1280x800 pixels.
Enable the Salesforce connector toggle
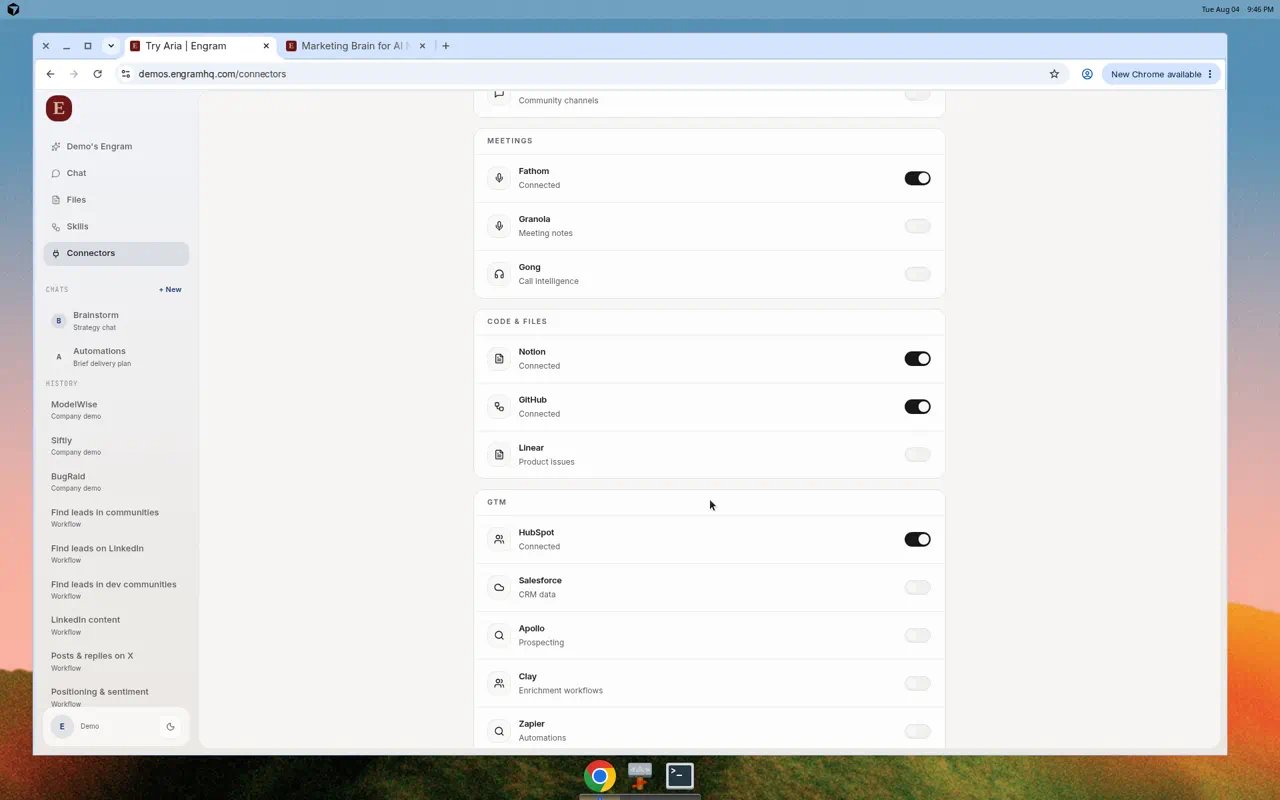click(x=917, y=587)
